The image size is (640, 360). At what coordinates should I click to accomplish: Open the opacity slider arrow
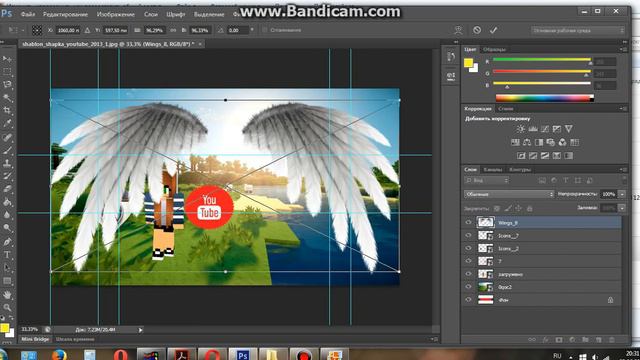point(622,194)
